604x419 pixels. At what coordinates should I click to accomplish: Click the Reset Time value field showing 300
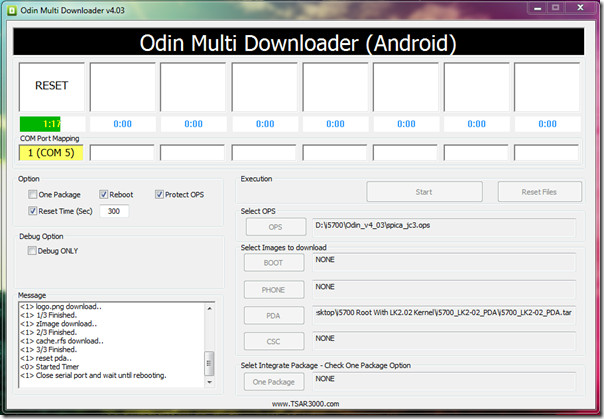tap(114, 211)
